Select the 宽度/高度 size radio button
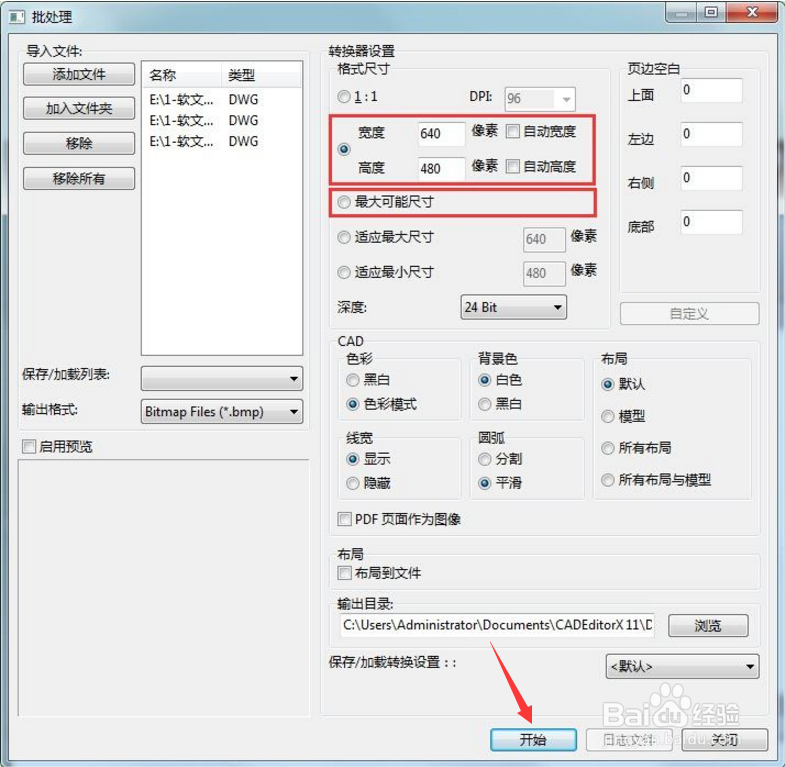Screen dimensions: 785x767 (344, 149)
